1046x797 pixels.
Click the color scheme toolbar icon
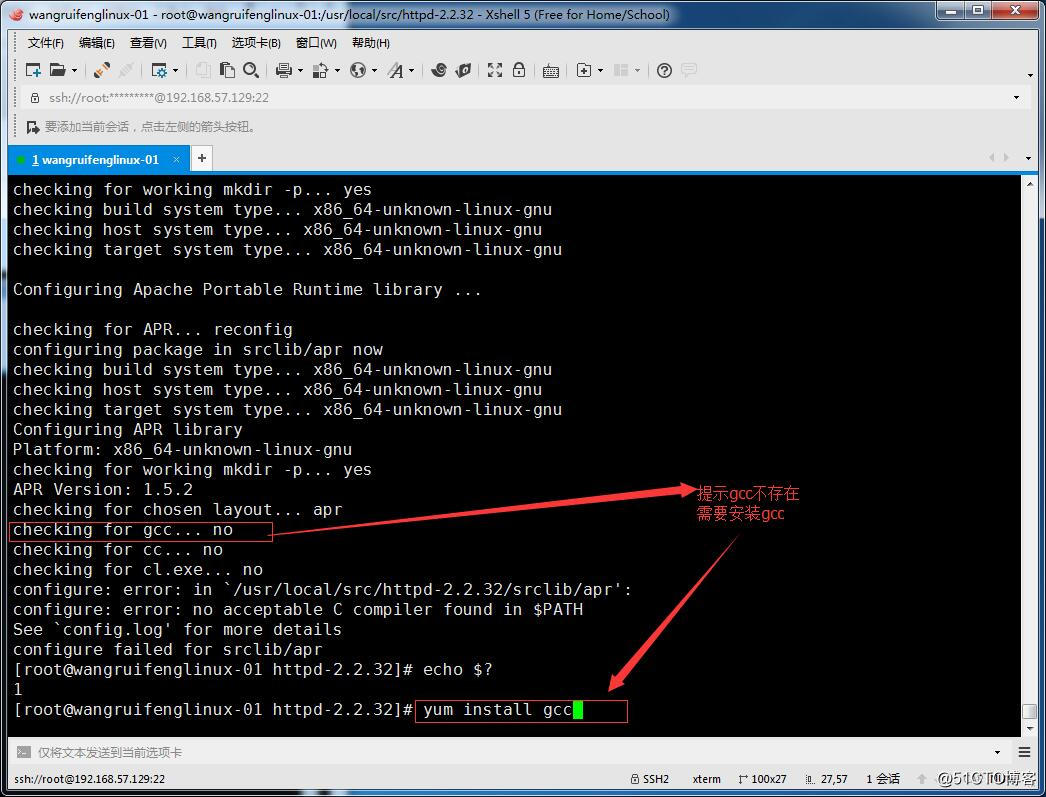pyautogui.click(x=321, y=70)
